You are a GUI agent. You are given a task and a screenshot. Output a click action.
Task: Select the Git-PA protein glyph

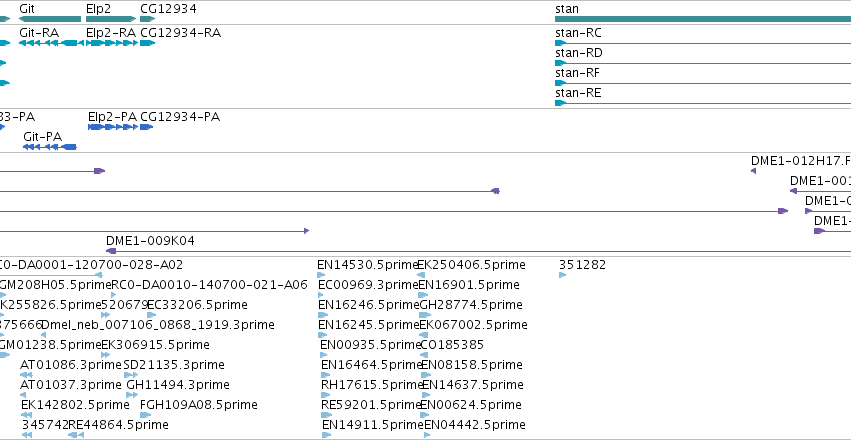[x=50, y=147]
